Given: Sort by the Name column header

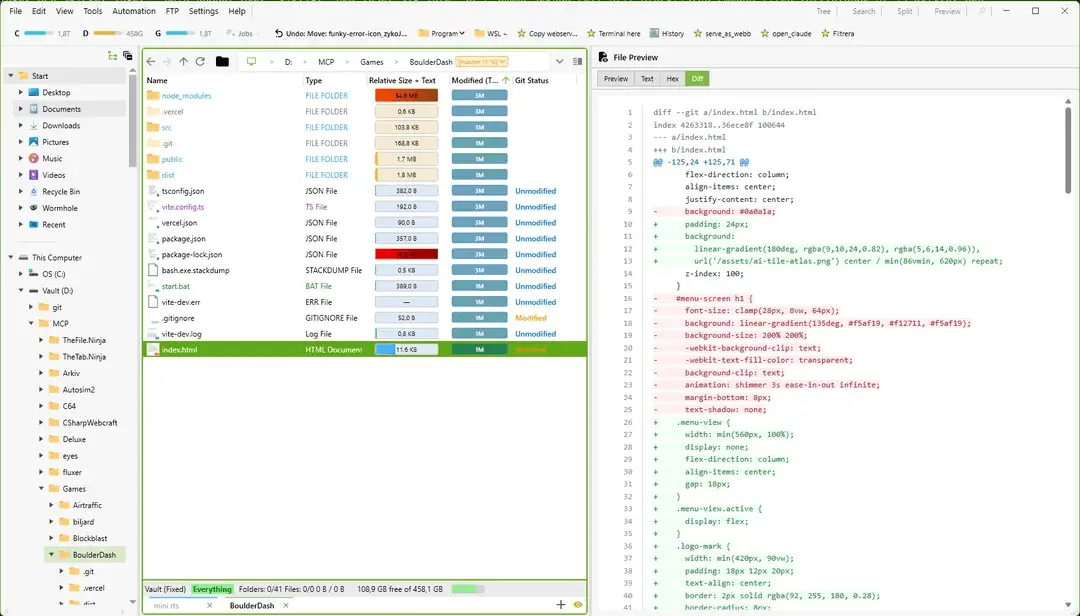Looking at the screenshot, I should pos(156,81).
